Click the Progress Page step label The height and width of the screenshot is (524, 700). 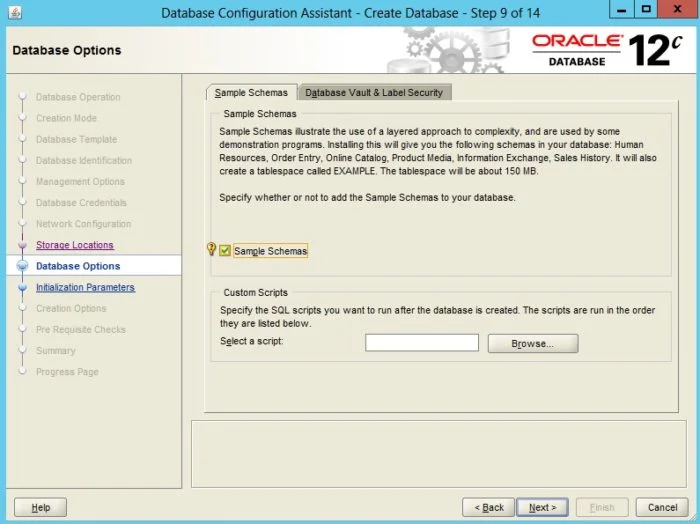pos(67,372)
